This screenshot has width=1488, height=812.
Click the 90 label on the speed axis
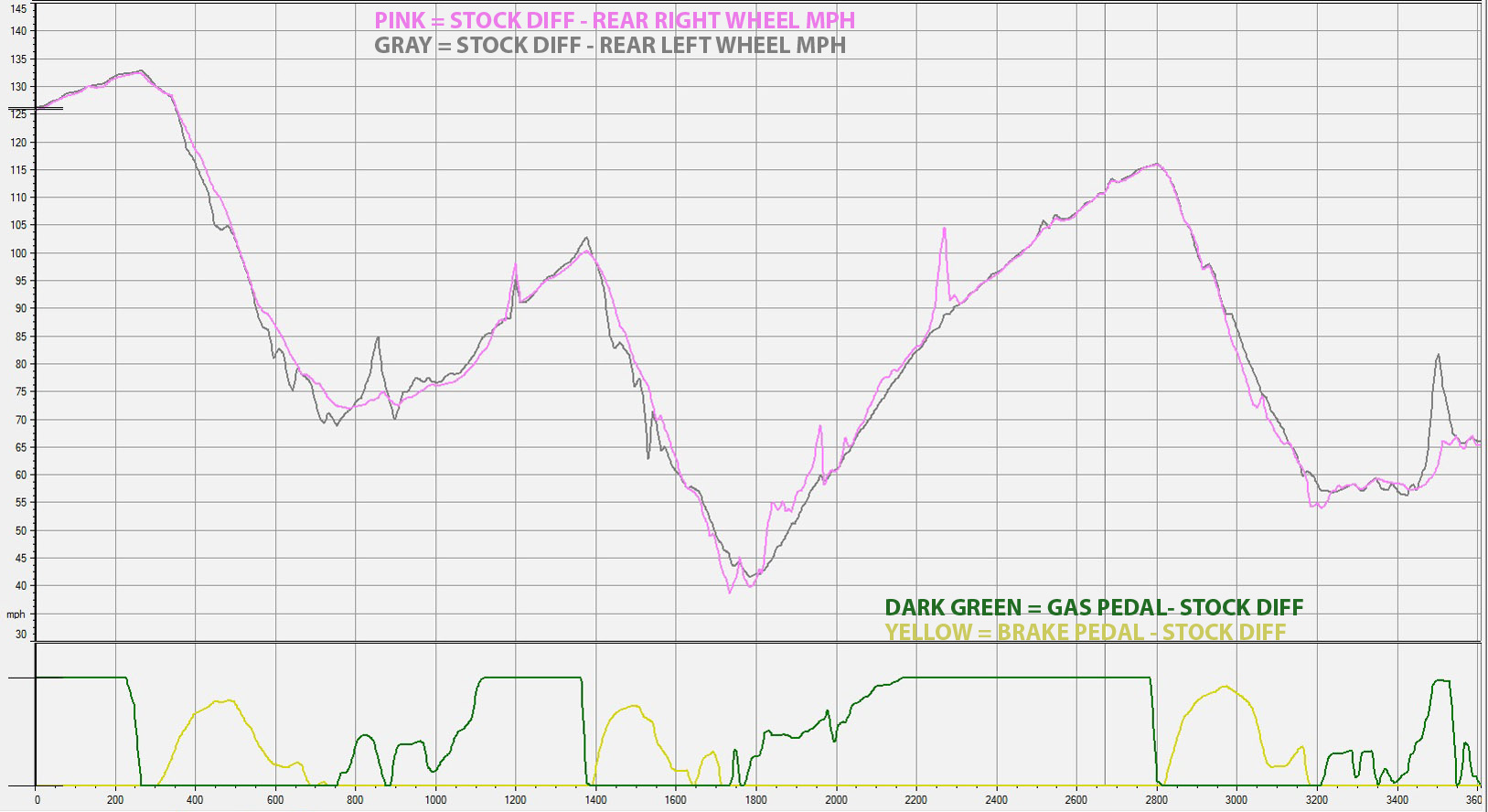click(x=21, y=308)
